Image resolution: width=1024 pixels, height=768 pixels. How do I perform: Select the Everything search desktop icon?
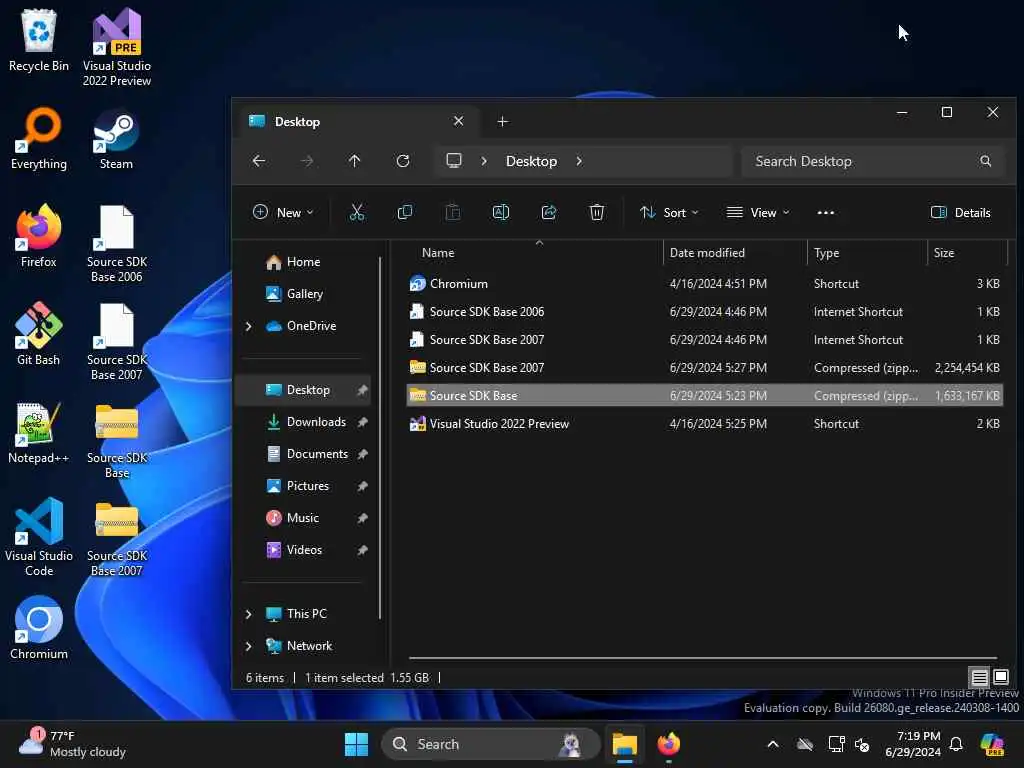click(x=39, y=139)
